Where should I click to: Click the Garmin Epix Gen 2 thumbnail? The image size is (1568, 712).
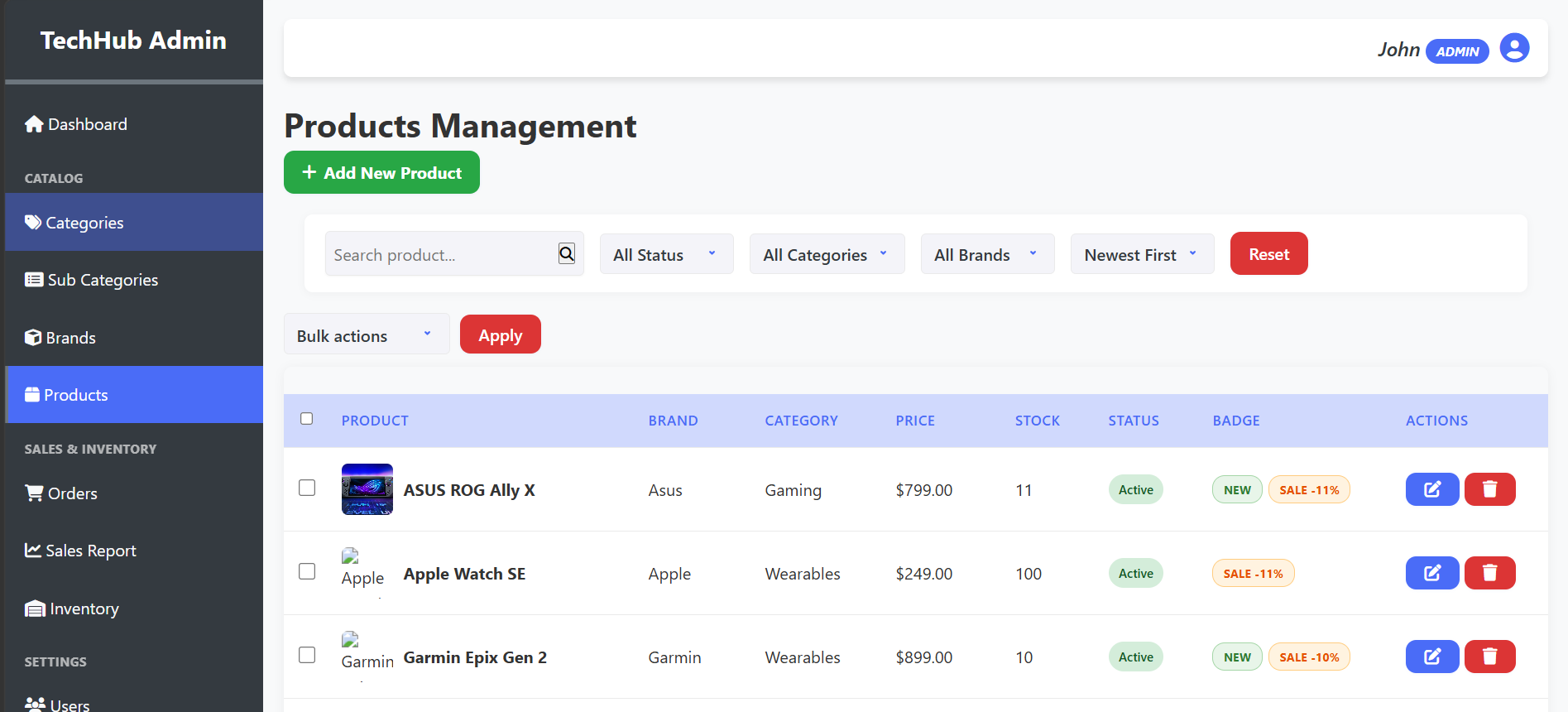(367, 655)
